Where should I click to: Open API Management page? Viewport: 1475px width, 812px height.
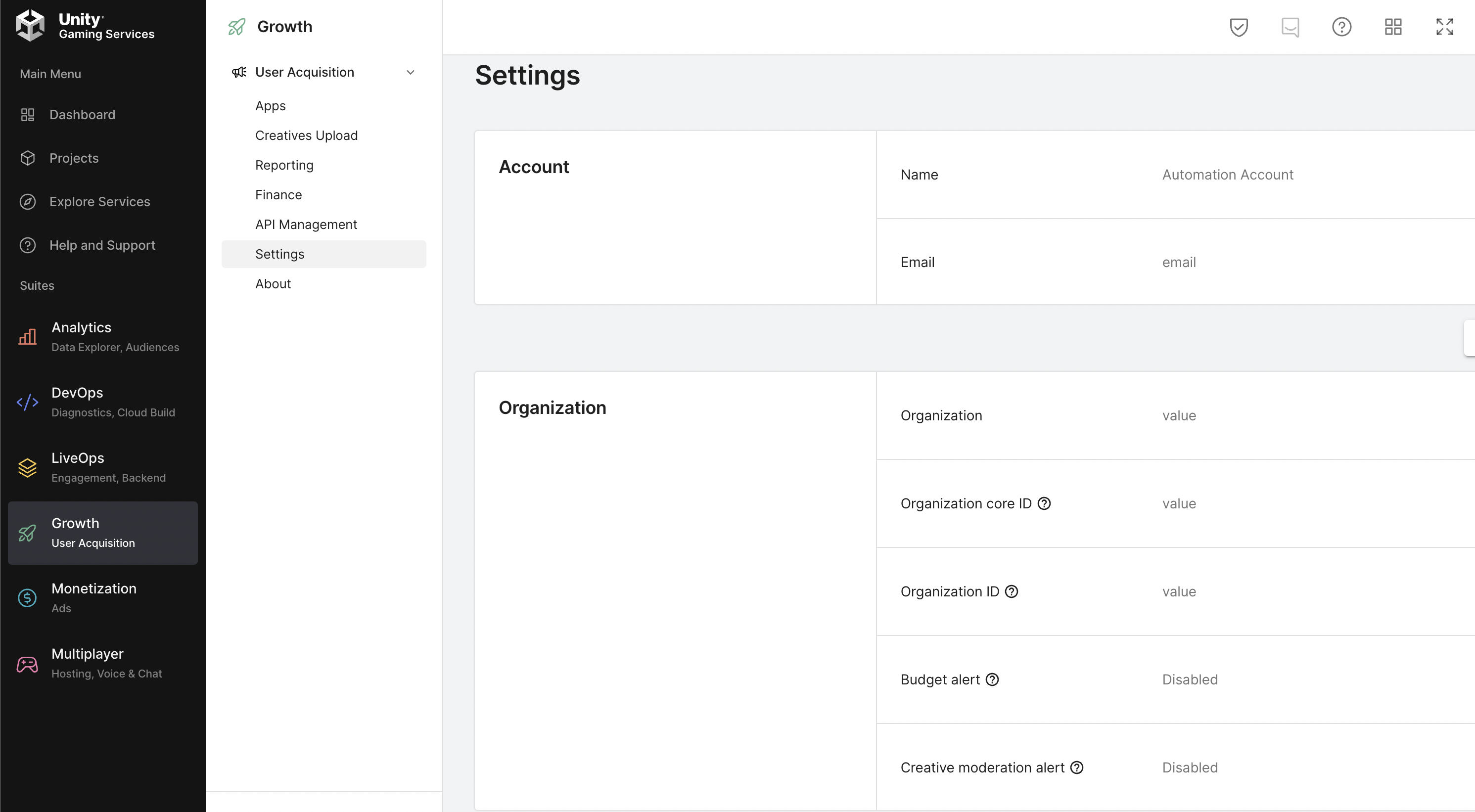[323, 225]
